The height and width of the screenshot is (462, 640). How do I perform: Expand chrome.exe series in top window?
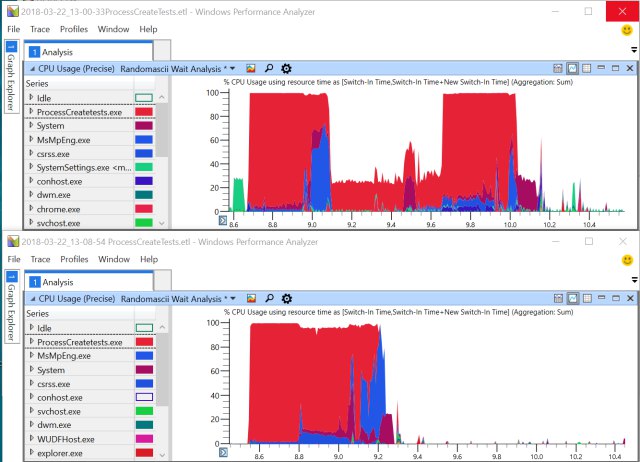(x=31, y=209)
